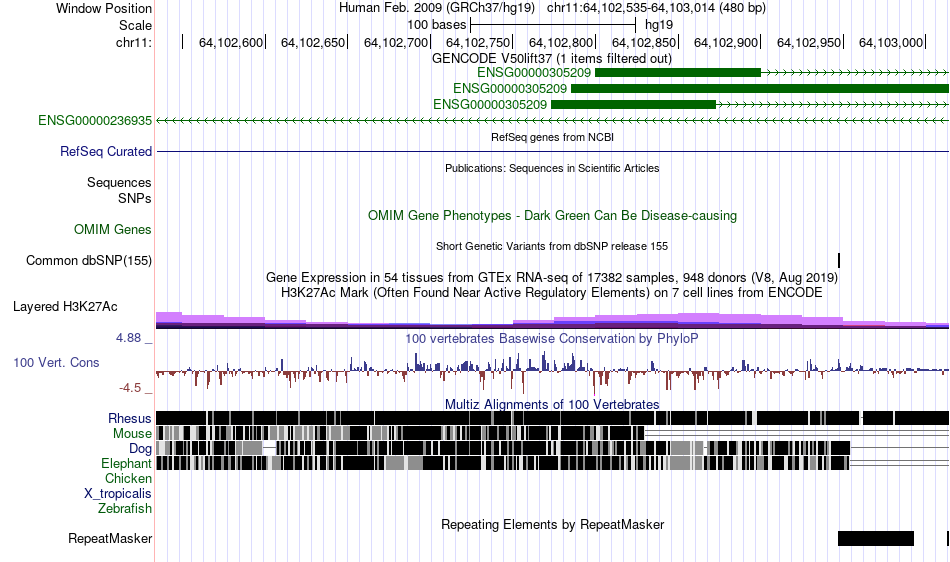Click the Scale track label

[x=135, y=25]
